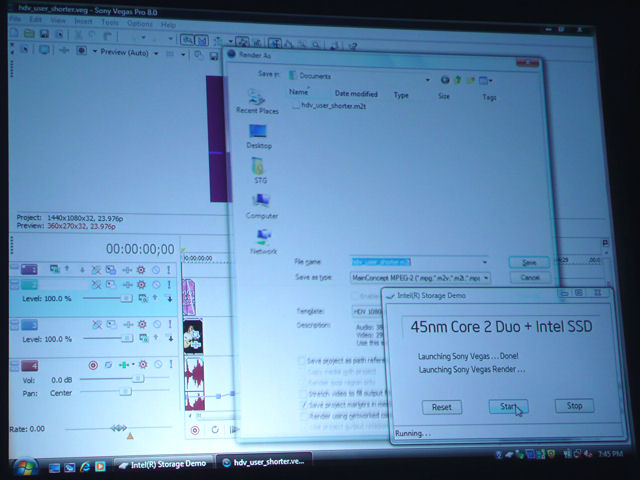The image size is (640, 480).
Task: Uncheck Save project markers in media
Action: tap(303, 404)
